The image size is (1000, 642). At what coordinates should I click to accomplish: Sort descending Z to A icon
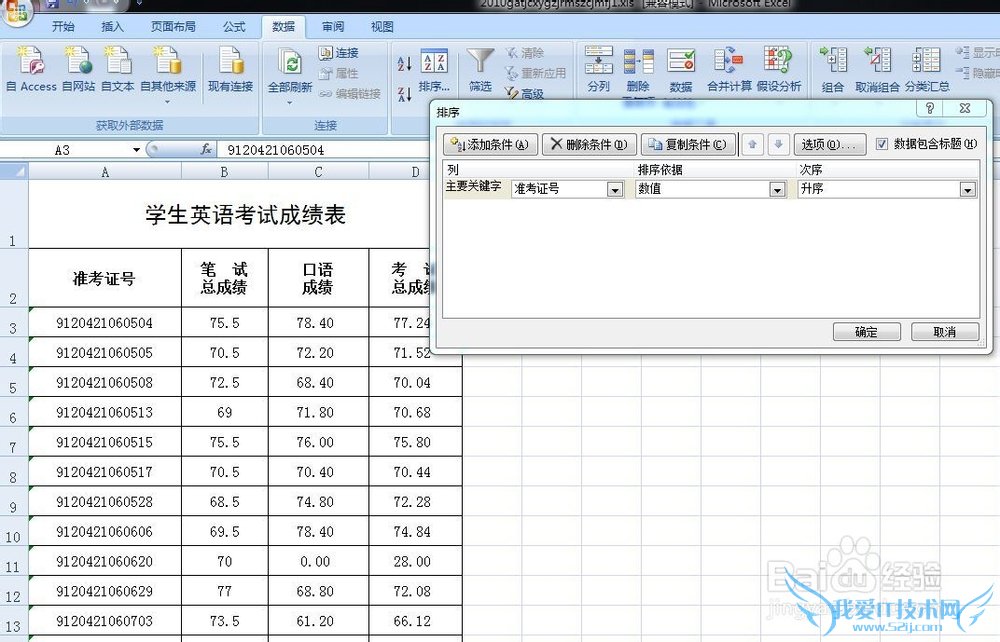click(404, 94)
